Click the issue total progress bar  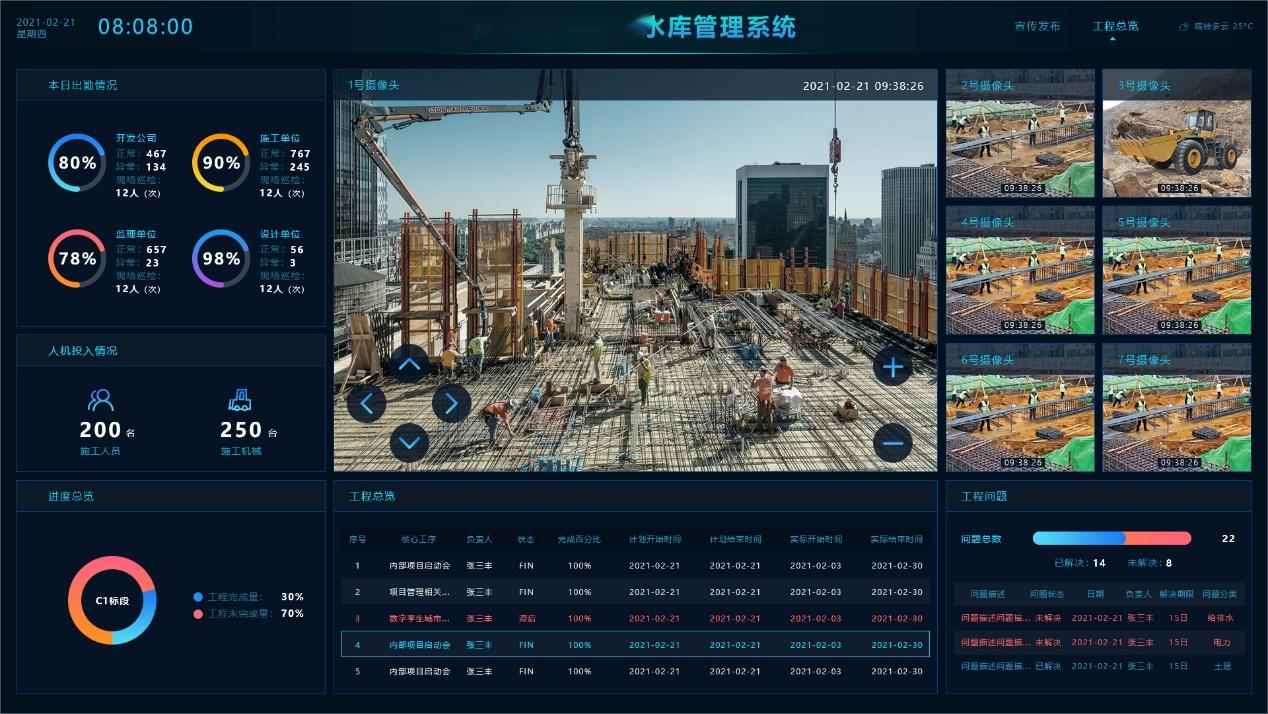pyautogui.click(x=1111, y=538)
